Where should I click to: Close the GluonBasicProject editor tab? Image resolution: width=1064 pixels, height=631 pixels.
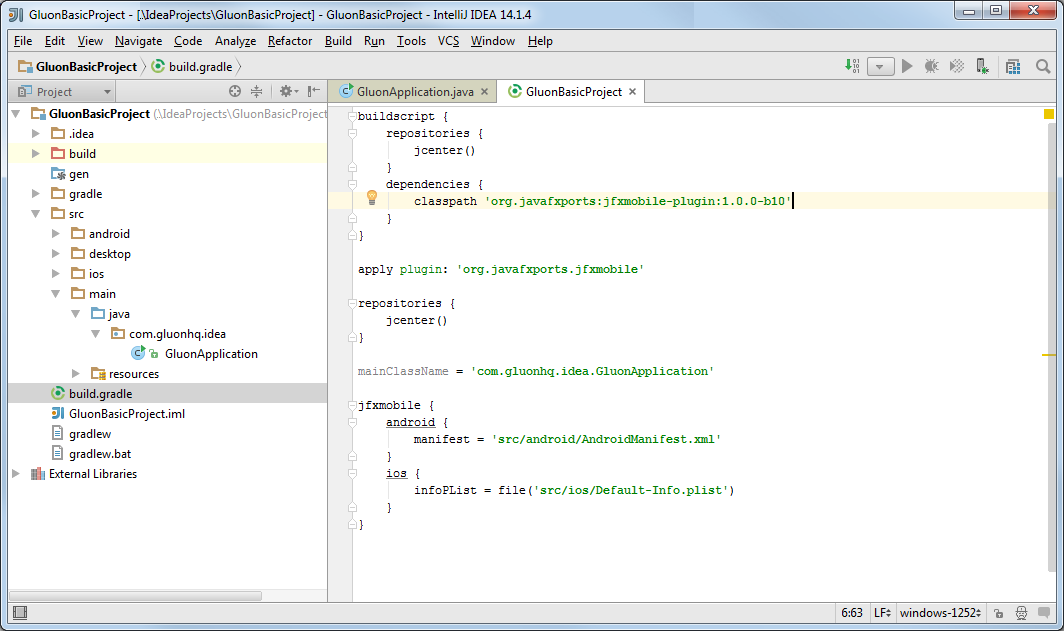tap(632, 92)
